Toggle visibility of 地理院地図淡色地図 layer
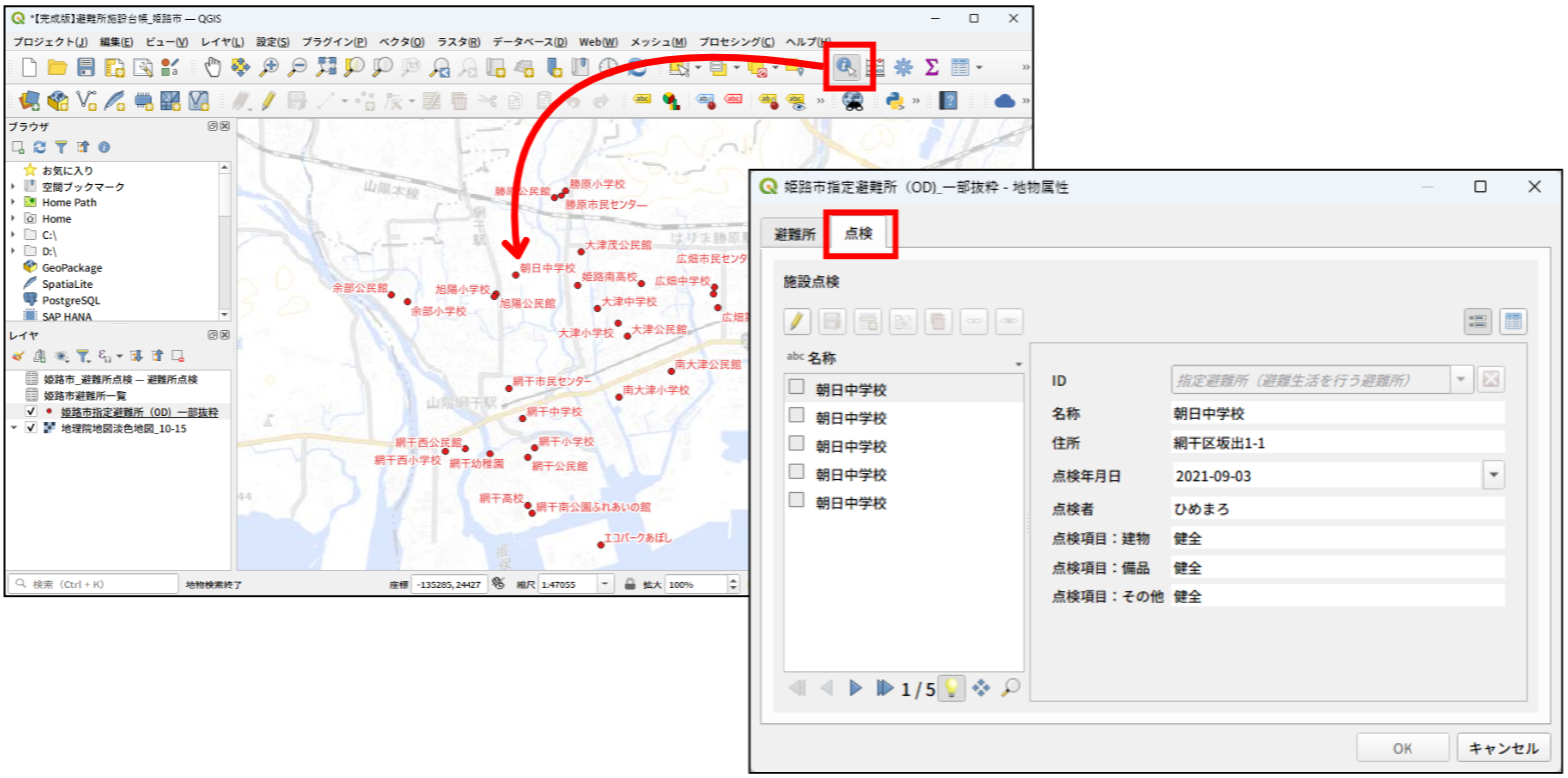Viewport: 1568px width, 778px height. click(x=31, y=428)
